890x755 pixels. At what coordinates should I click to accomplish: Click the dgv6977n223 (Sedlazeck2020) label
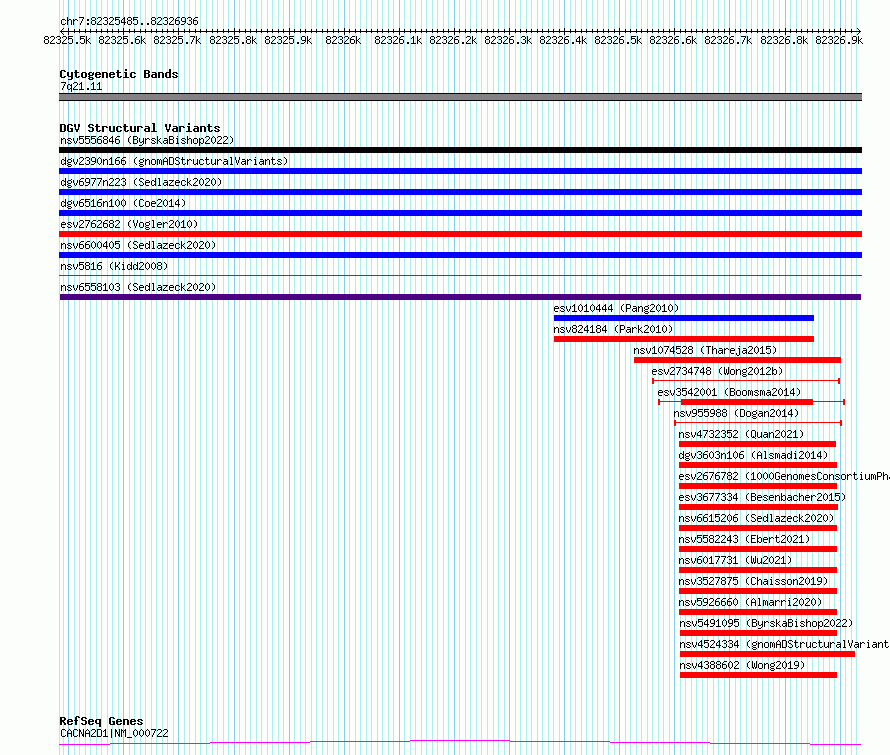pyautogui.click(x=141, y=182)
